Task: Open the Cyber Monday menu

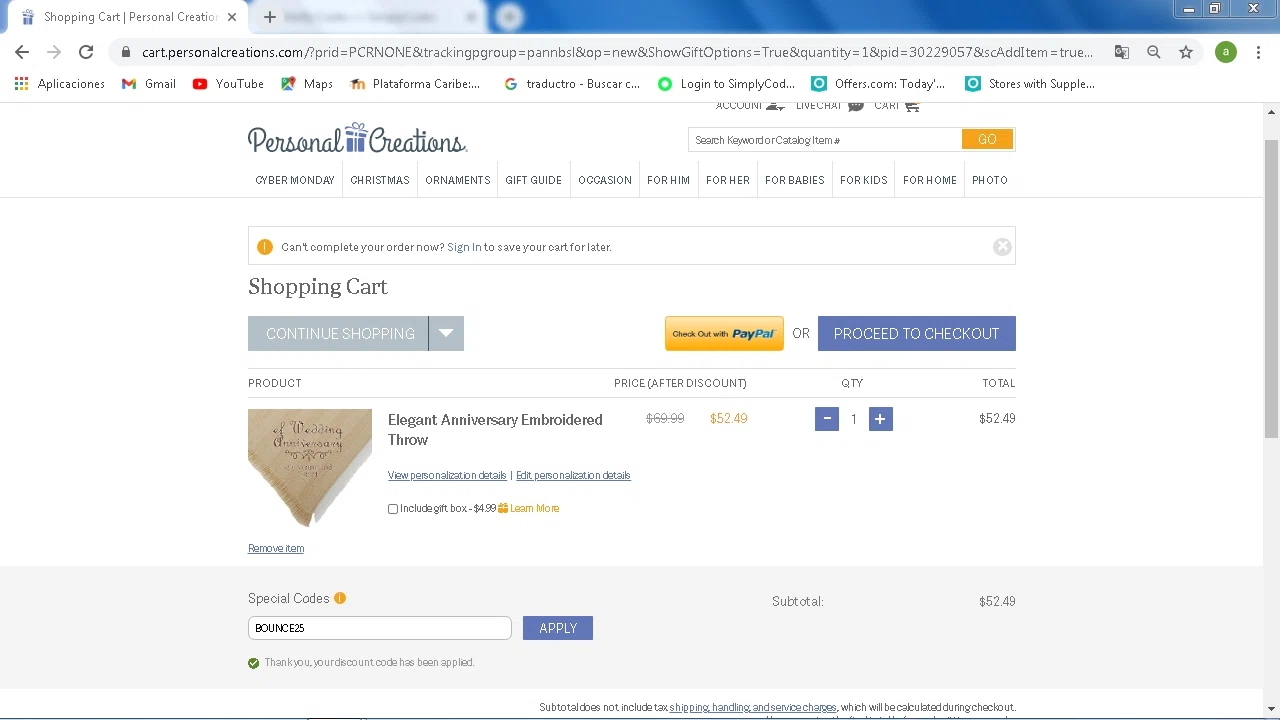Action: 295,180
